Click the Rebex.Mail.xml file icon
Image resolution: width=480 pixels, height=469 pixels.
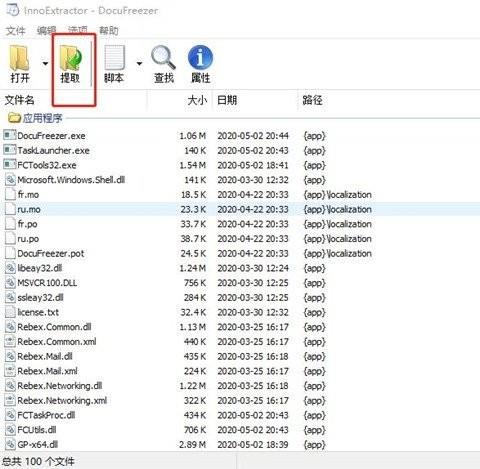pyautogui.click(x=10, y=371)
